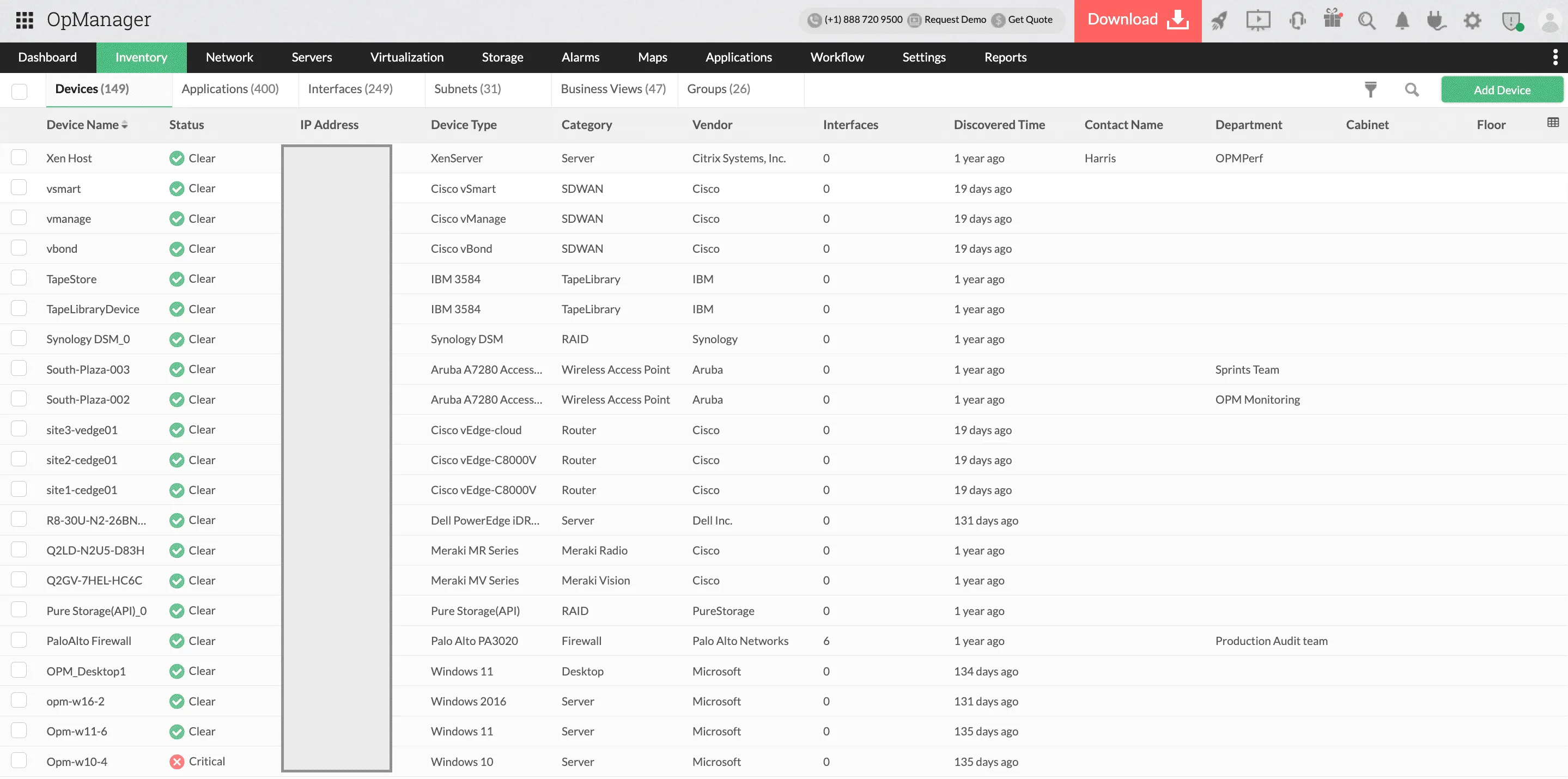Open the PaloAlto Firewall device link
The height and width of the screenshot is (779, 1568).
(89, 641)
